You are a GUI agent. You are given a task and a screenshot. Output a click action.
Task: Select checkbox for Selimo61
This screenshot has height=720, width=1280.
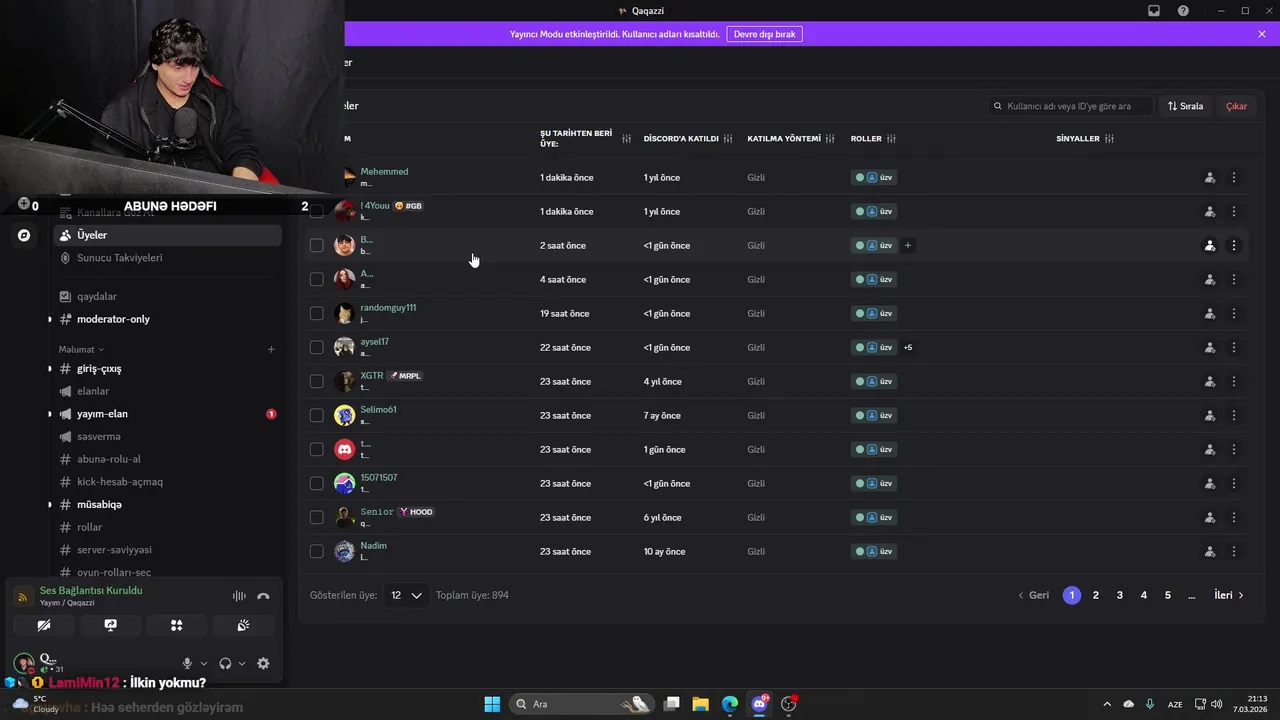pyautogui.click(x=316, y=415)
